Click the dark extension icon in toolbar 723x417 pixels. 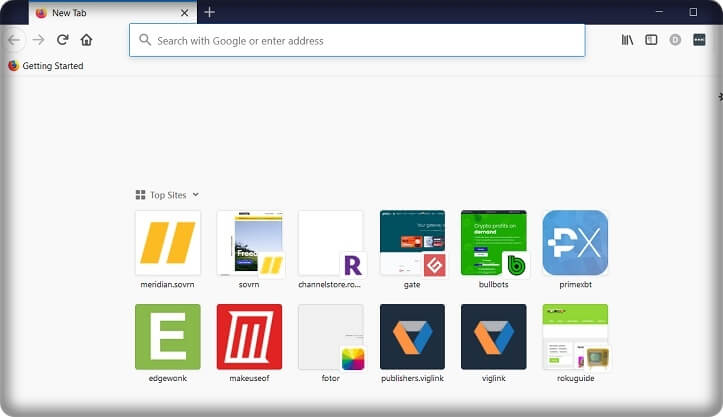699,40
